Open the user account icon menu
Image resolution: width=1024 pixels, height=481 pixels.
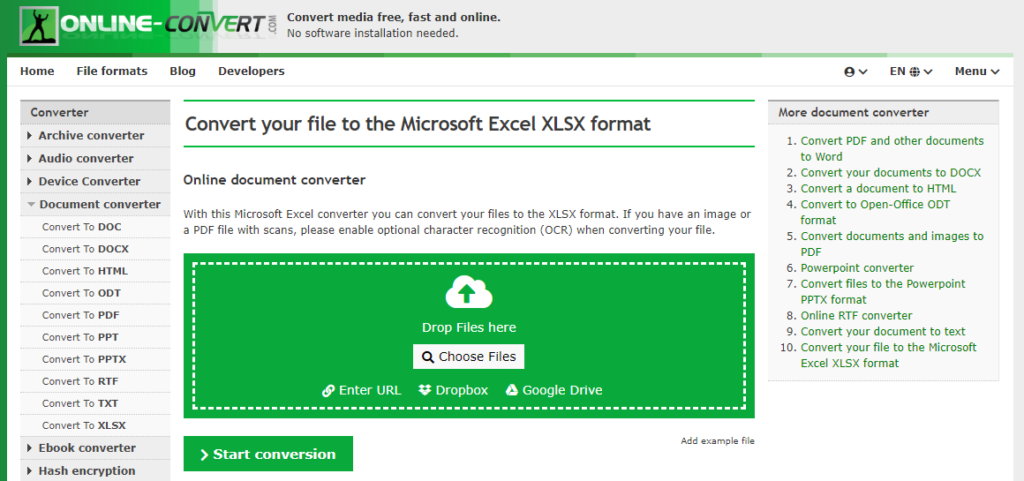click(x=856, y=72)
